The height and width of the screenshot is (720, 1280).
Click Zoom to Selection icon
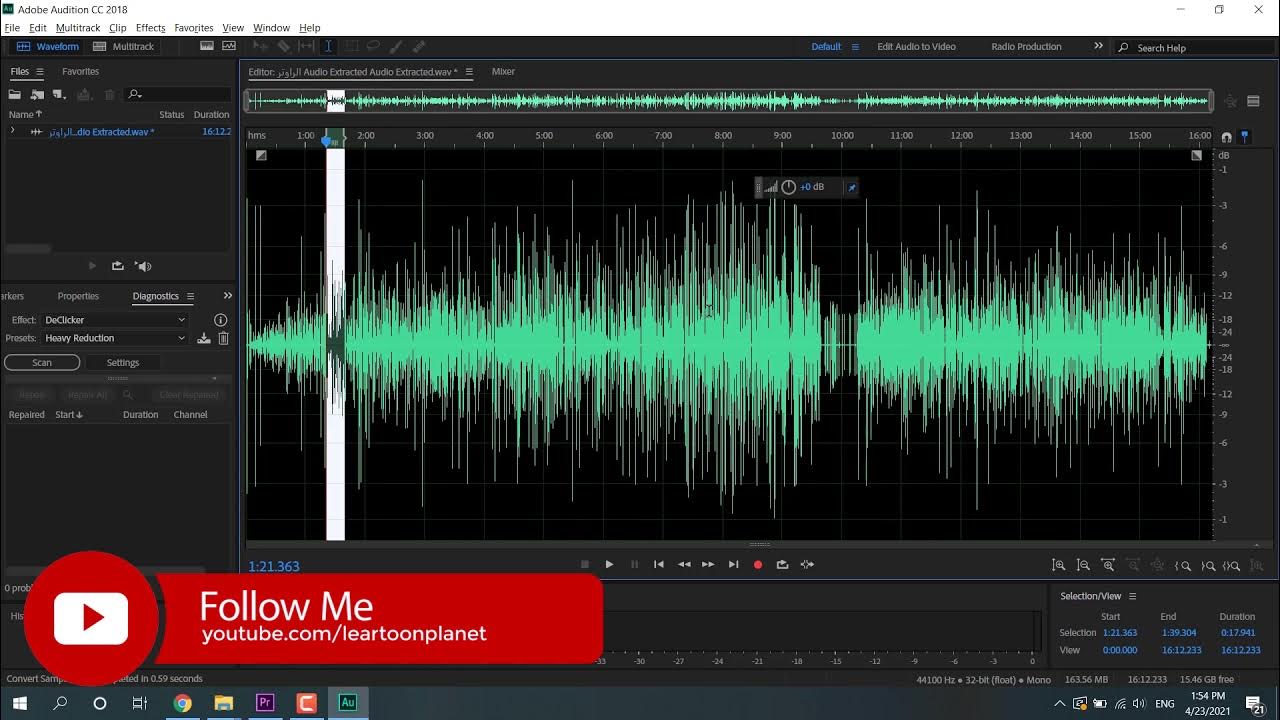[1232, 565]
